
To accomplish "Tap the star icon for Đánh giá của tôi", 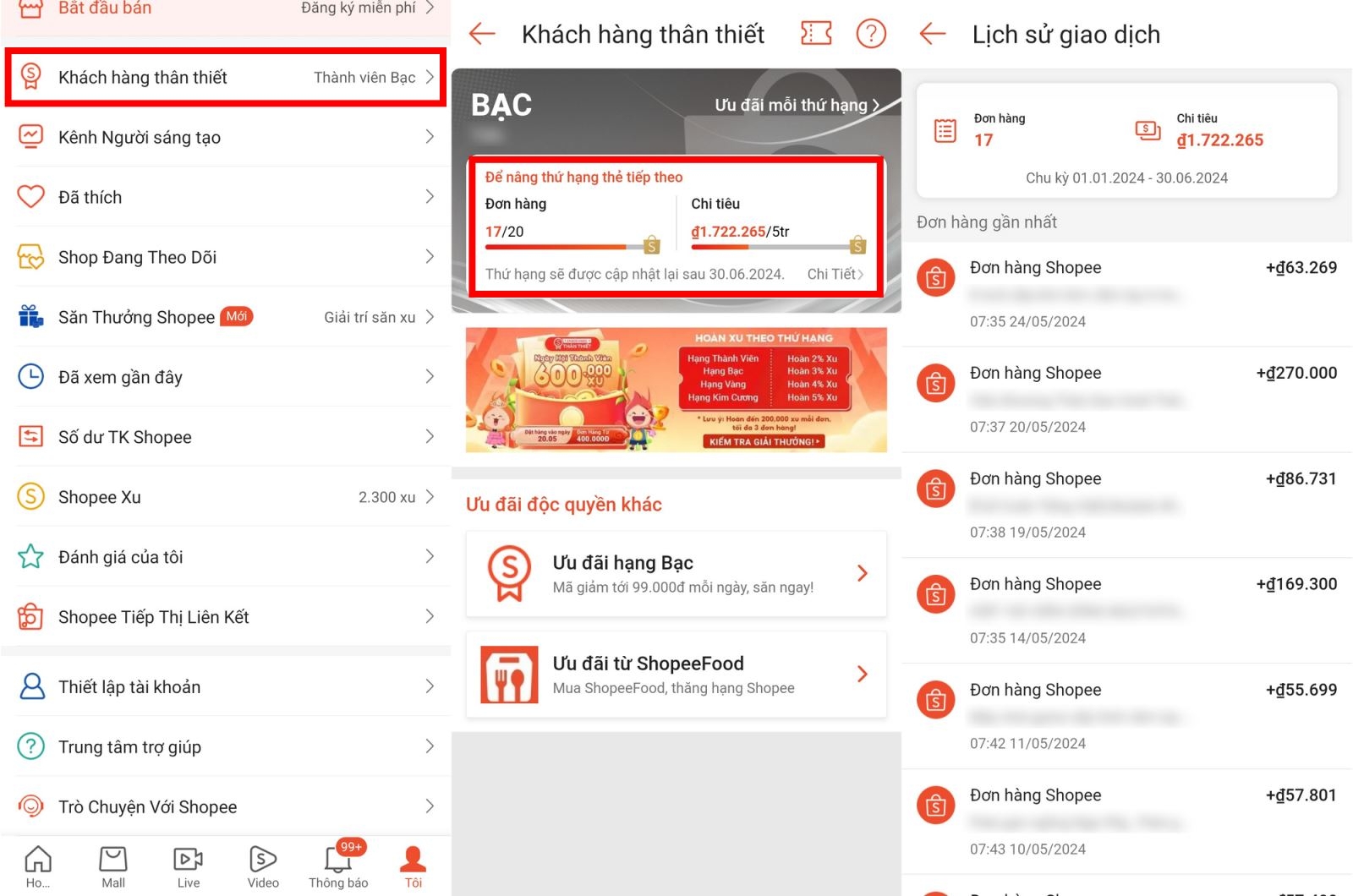I will point(31,557).
